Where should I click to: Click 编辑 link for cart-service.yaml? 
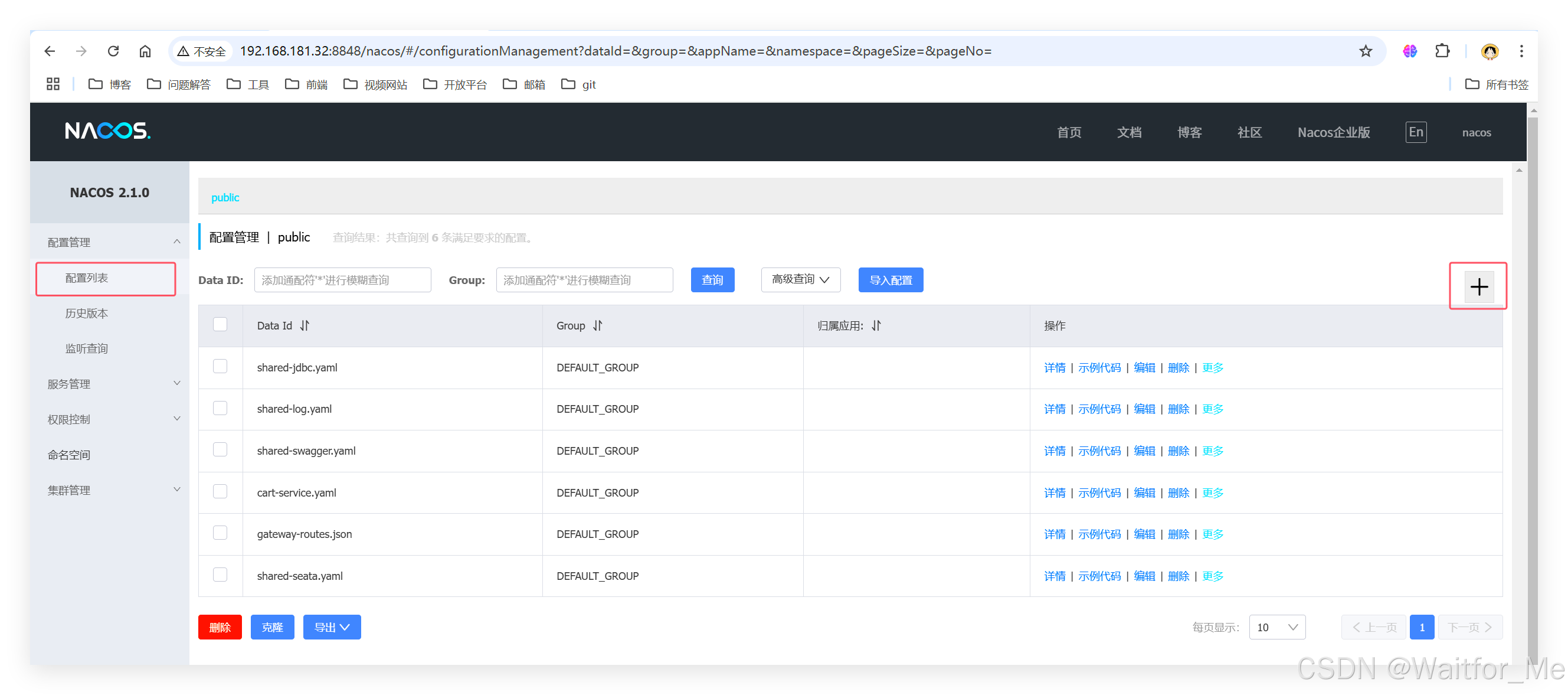pyautogui.click(x=1144, y=492)
